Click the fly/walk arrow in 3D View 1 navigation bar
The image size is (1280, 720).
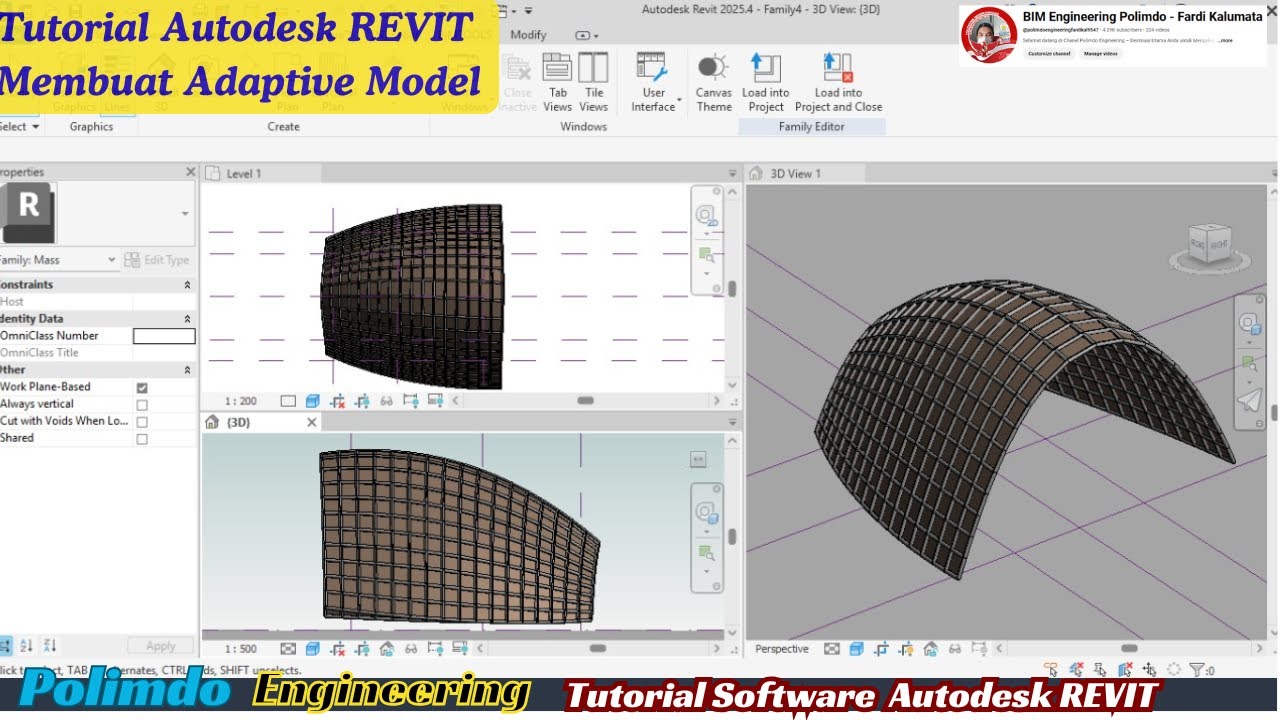pyautogui.click(x=1250, y=401)
